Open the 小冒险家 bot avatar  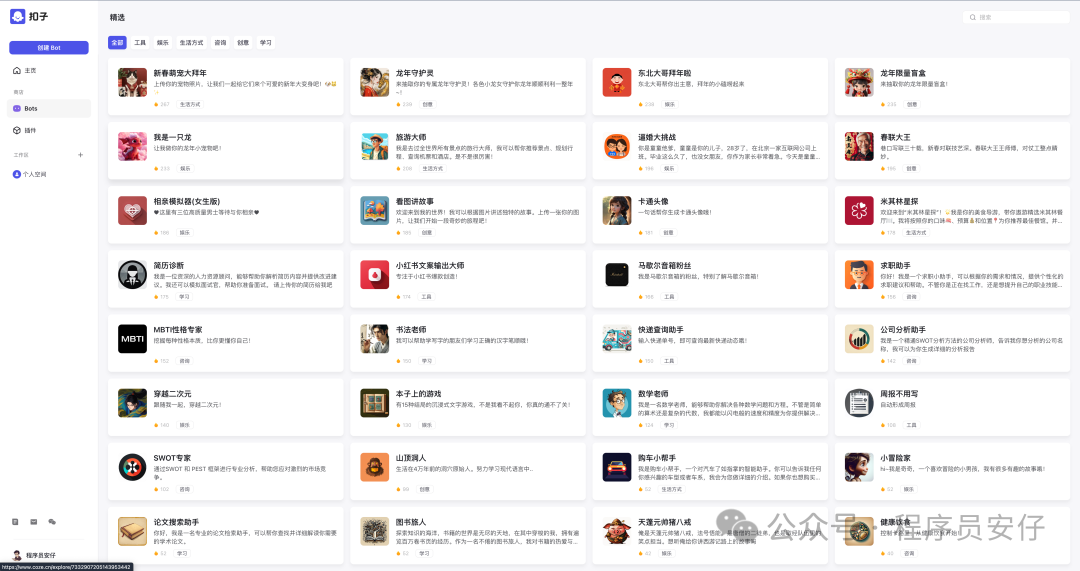[x=859, y=466]
